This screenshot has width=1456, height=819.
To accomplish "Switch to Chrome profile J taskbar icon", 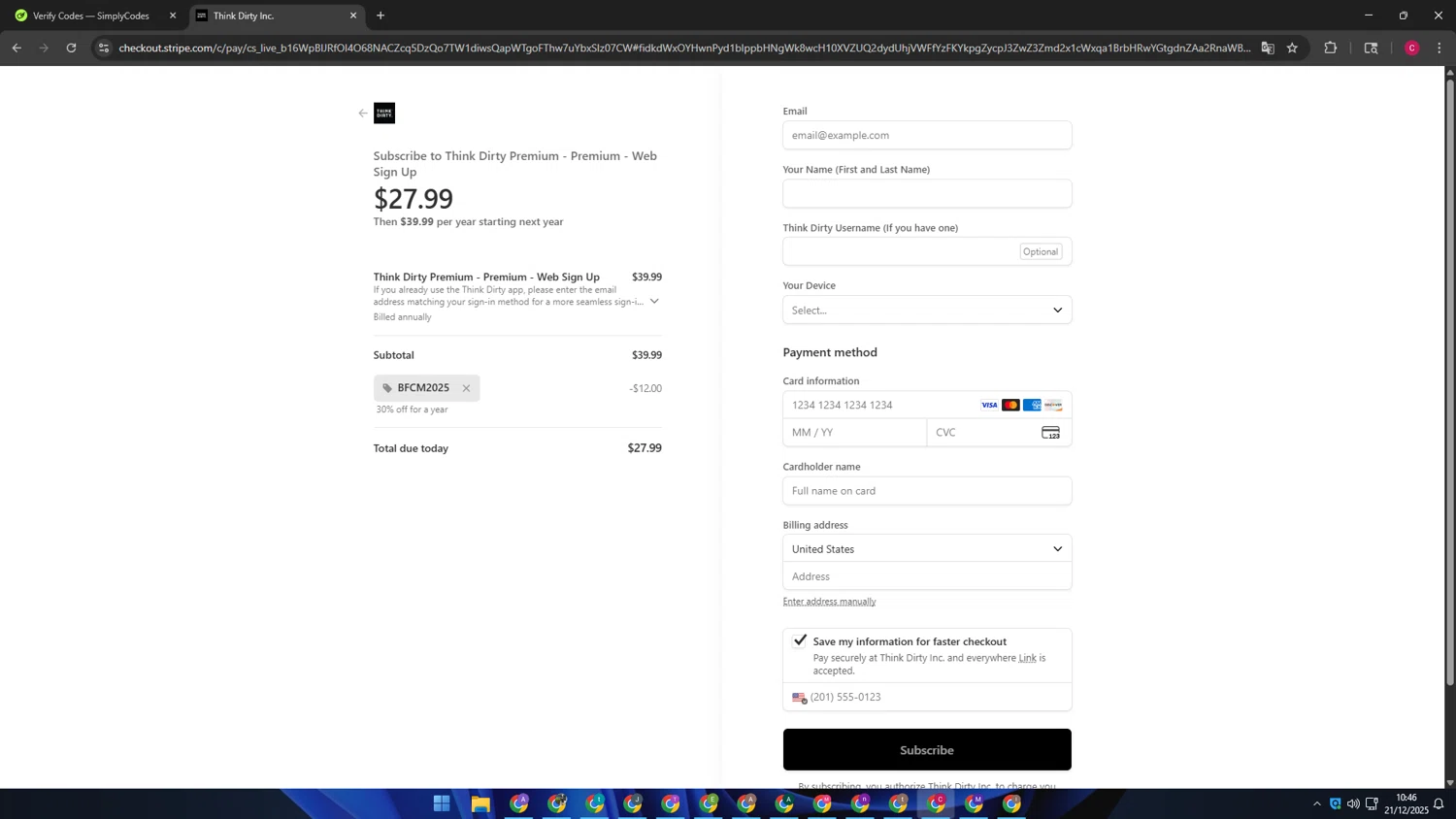I will coord(633,803).
